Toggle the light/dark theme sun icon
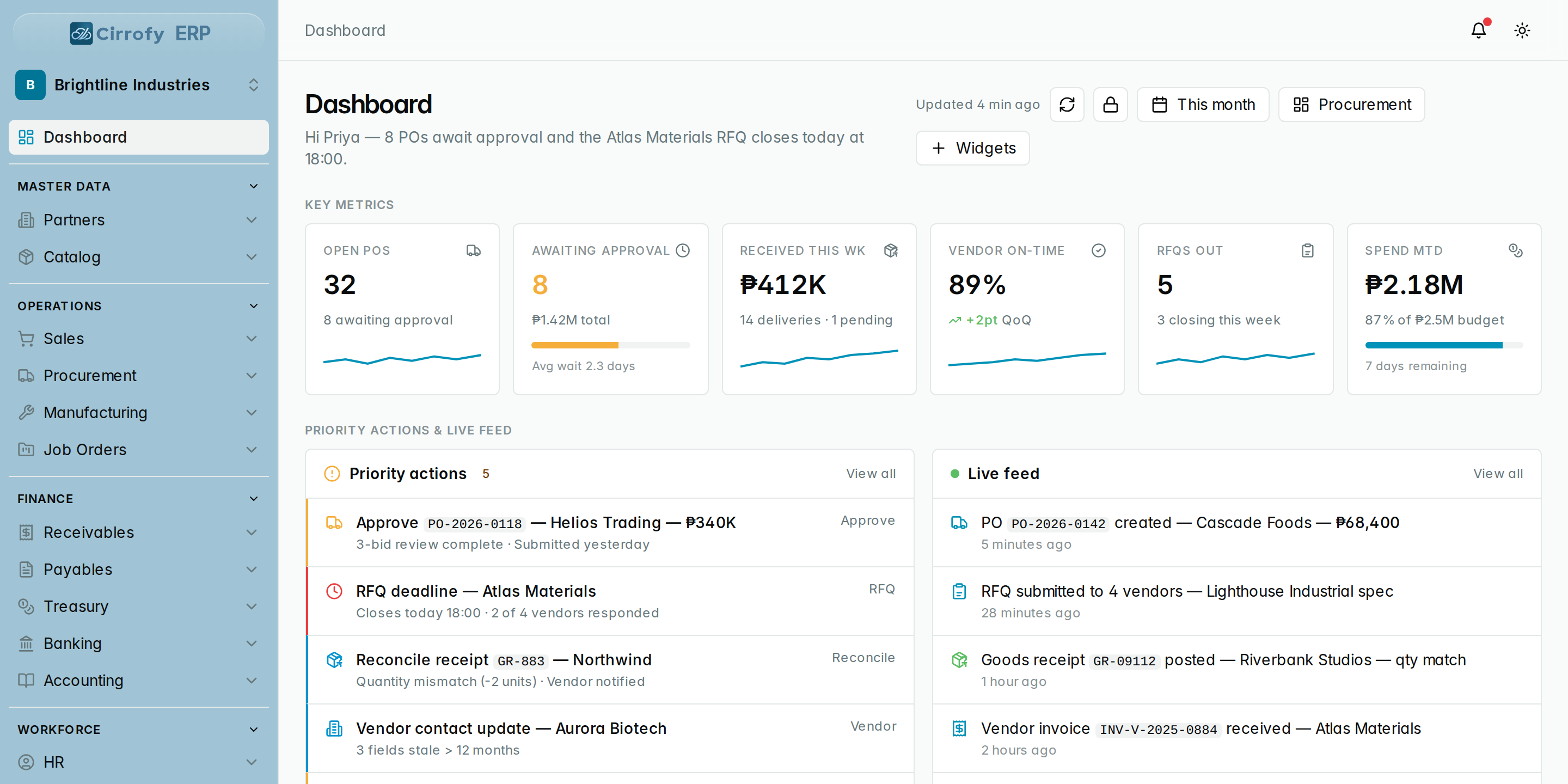The height and width of the screenshot is (784, 1568). point(1522,30)
